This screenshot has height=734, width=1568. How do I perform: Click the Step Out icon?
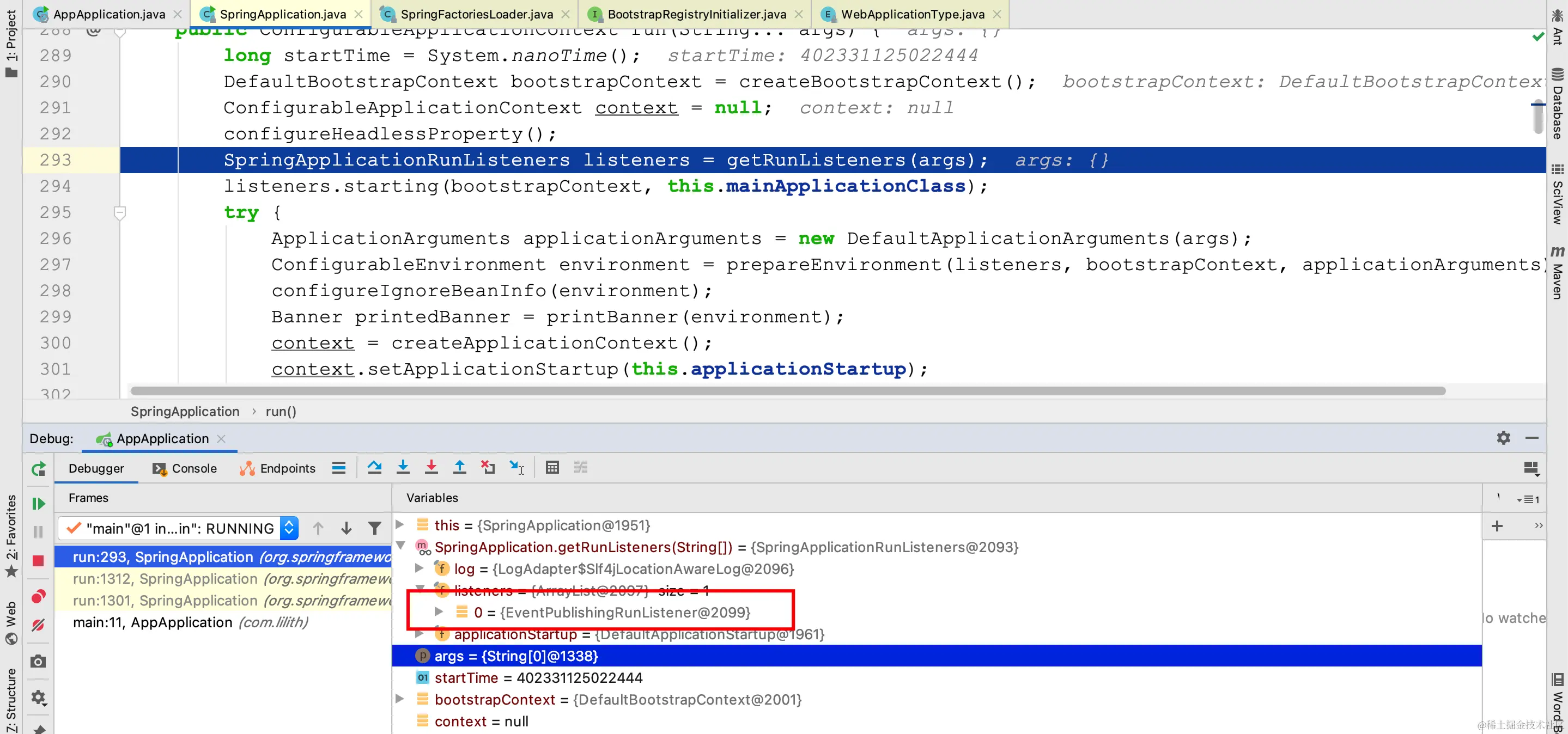tap(460, 467)
